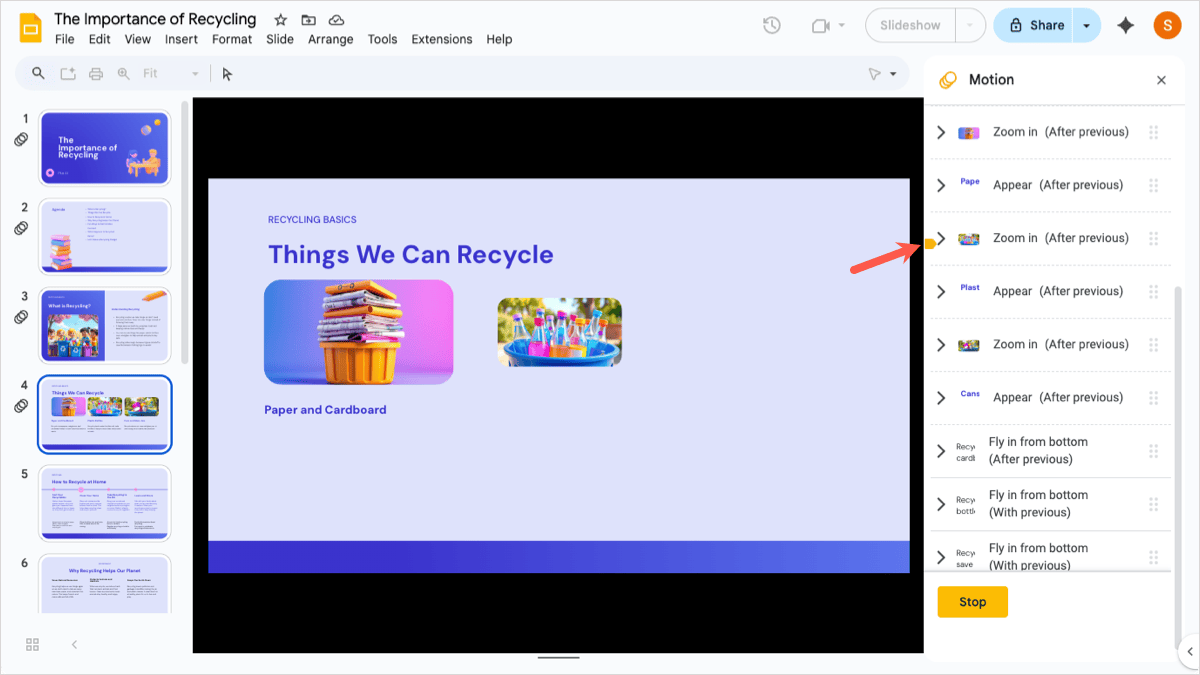This screenshot has width=1200, height=675.
Task: Close the Motion panel
Action: [1161, 80]
